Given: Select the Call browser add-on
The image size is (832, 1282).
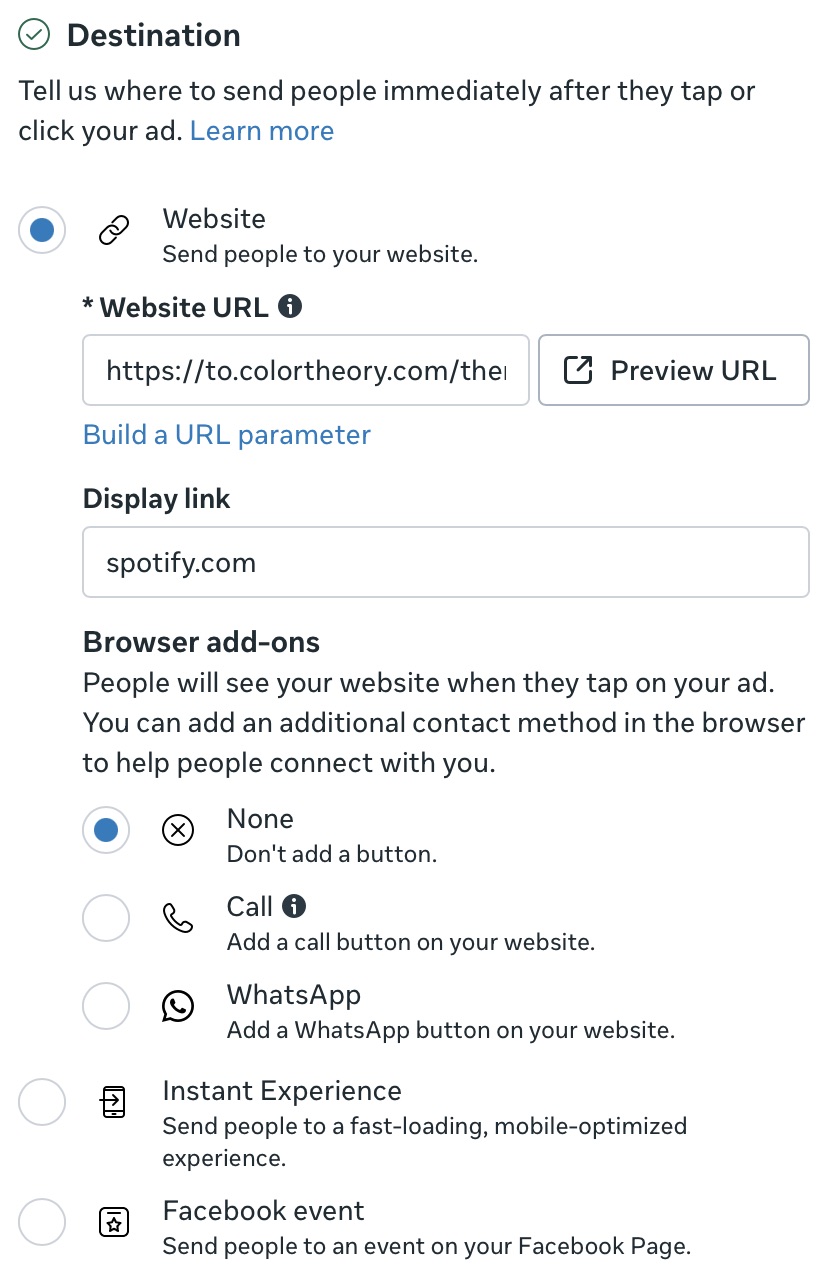Looking at the screenshot, I should pos(106,918).
